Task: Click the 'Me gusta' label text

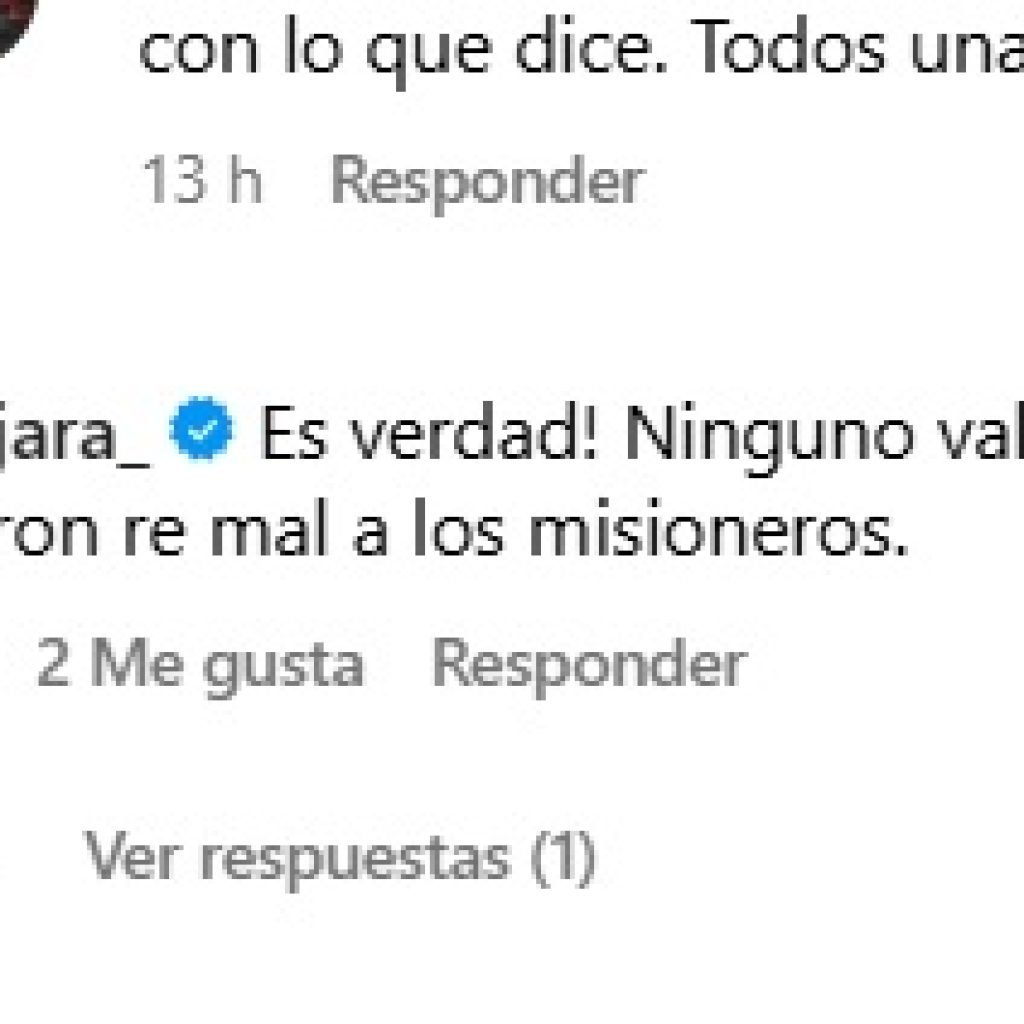Action: coord(227,665)
